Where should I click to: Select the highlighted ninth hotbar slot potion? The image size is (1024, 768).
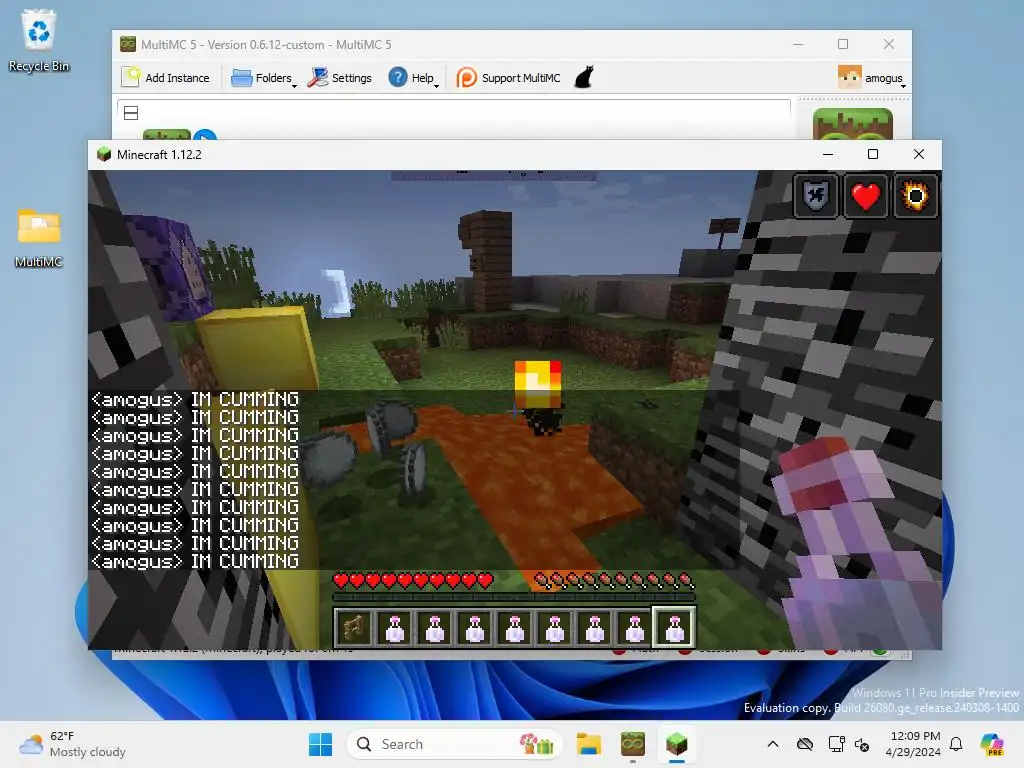(x=675, y=628)
